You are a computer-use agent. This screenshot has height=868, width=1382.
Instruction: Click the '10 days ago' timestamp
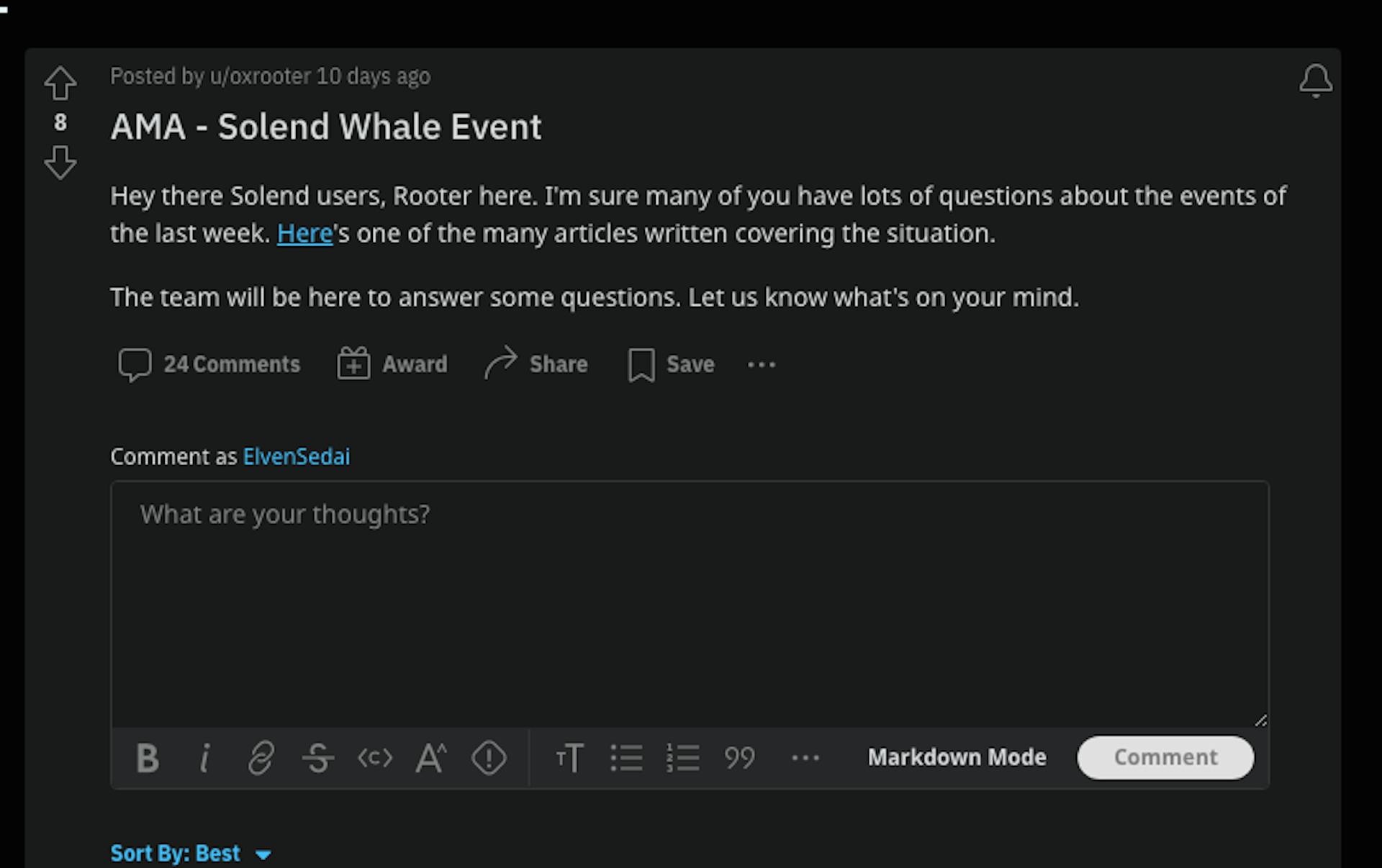coord(373,76)
